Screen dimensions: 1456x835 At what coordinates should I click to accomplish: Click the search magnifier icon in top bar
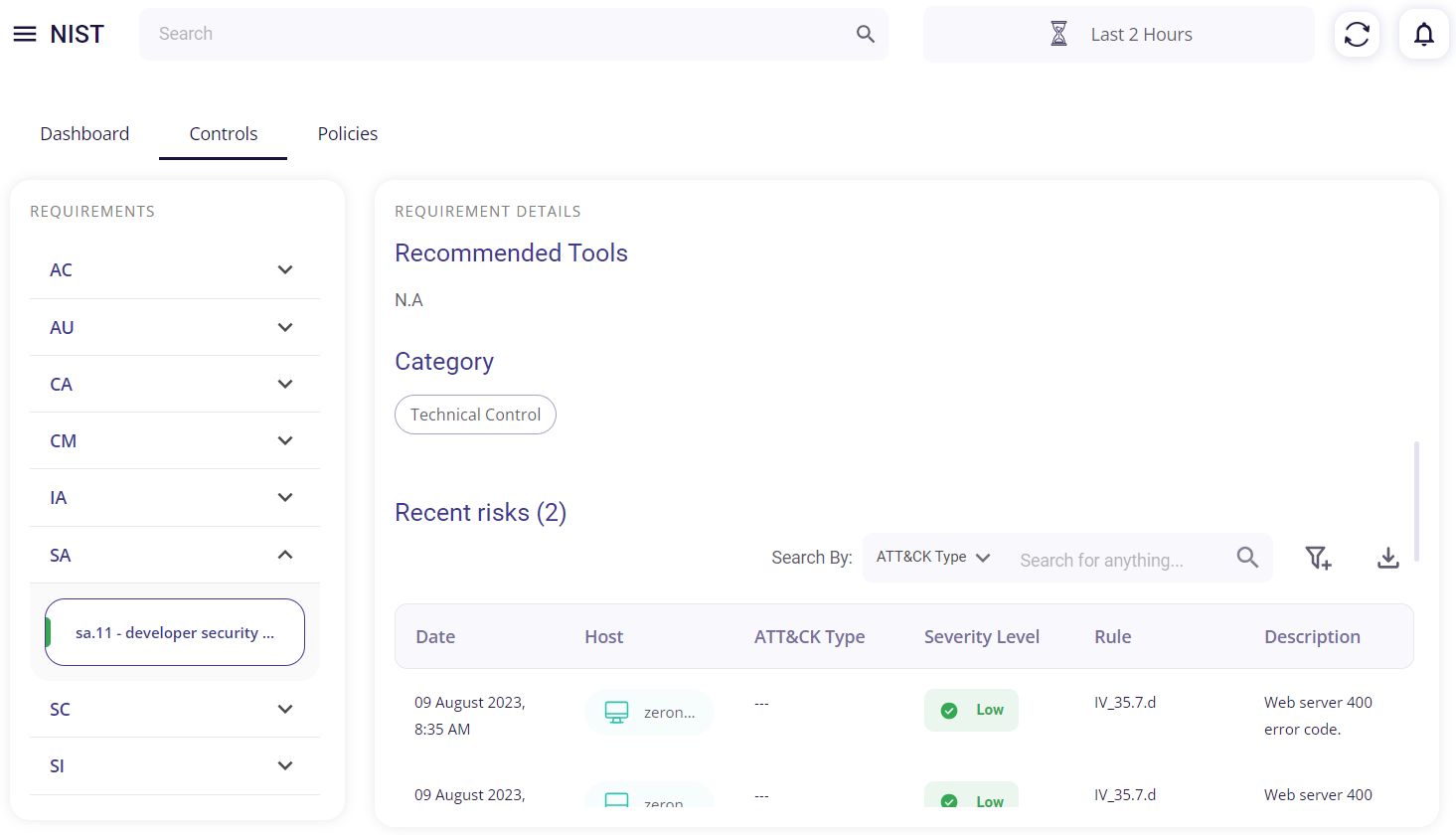tap(866, 34)
